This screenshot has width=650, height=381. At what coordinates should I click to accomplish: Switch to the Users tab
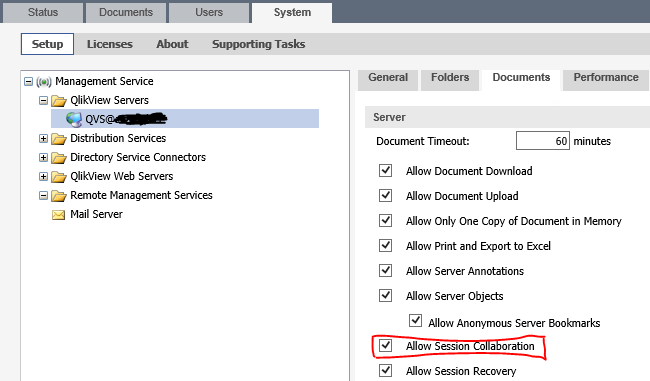pyautogui.click(x=209, y=12)
